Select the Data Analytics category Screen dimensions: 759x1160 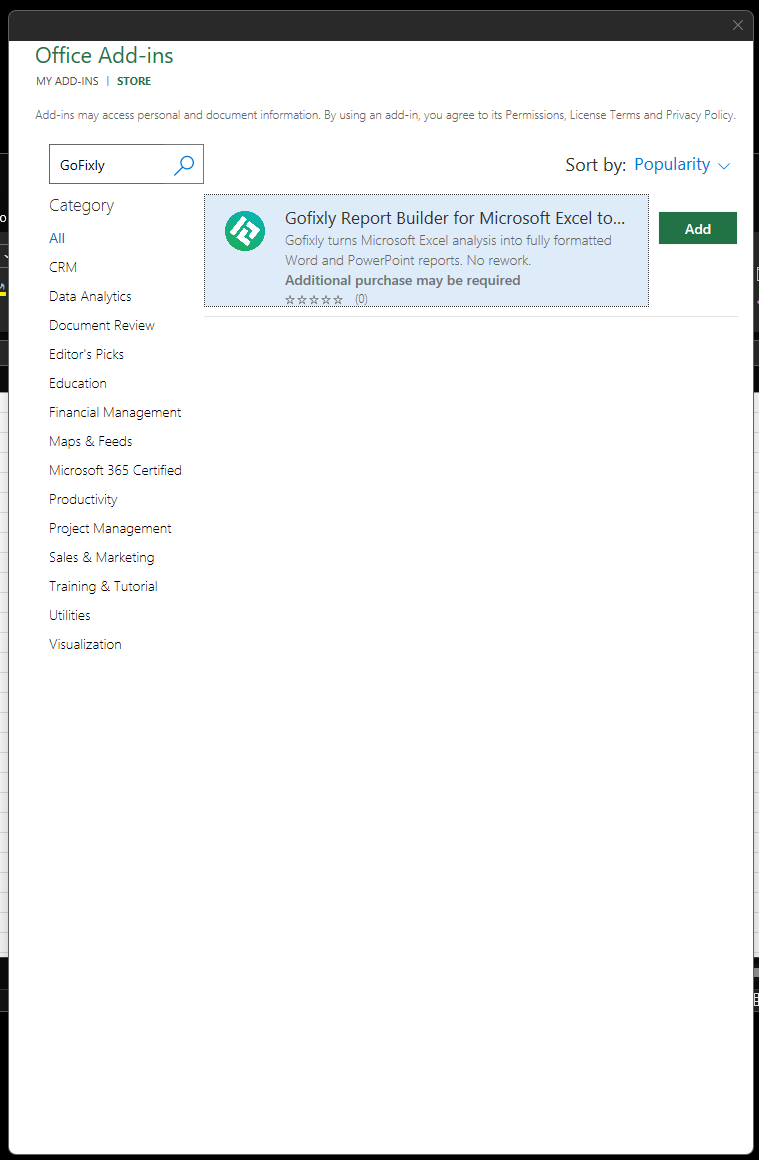point(90,296)
